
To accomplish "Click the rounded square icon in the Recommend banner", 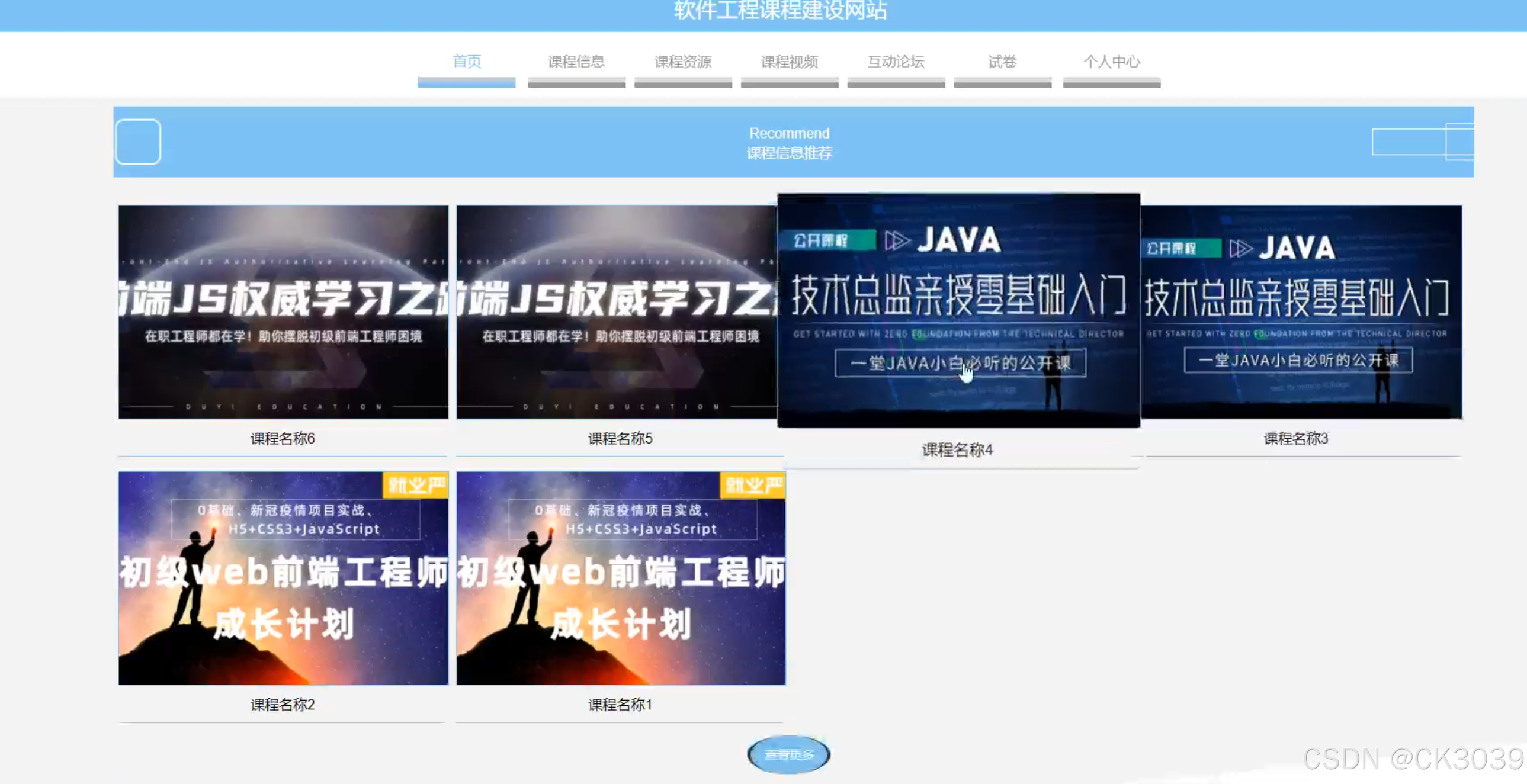I will [x=138, y=142].
